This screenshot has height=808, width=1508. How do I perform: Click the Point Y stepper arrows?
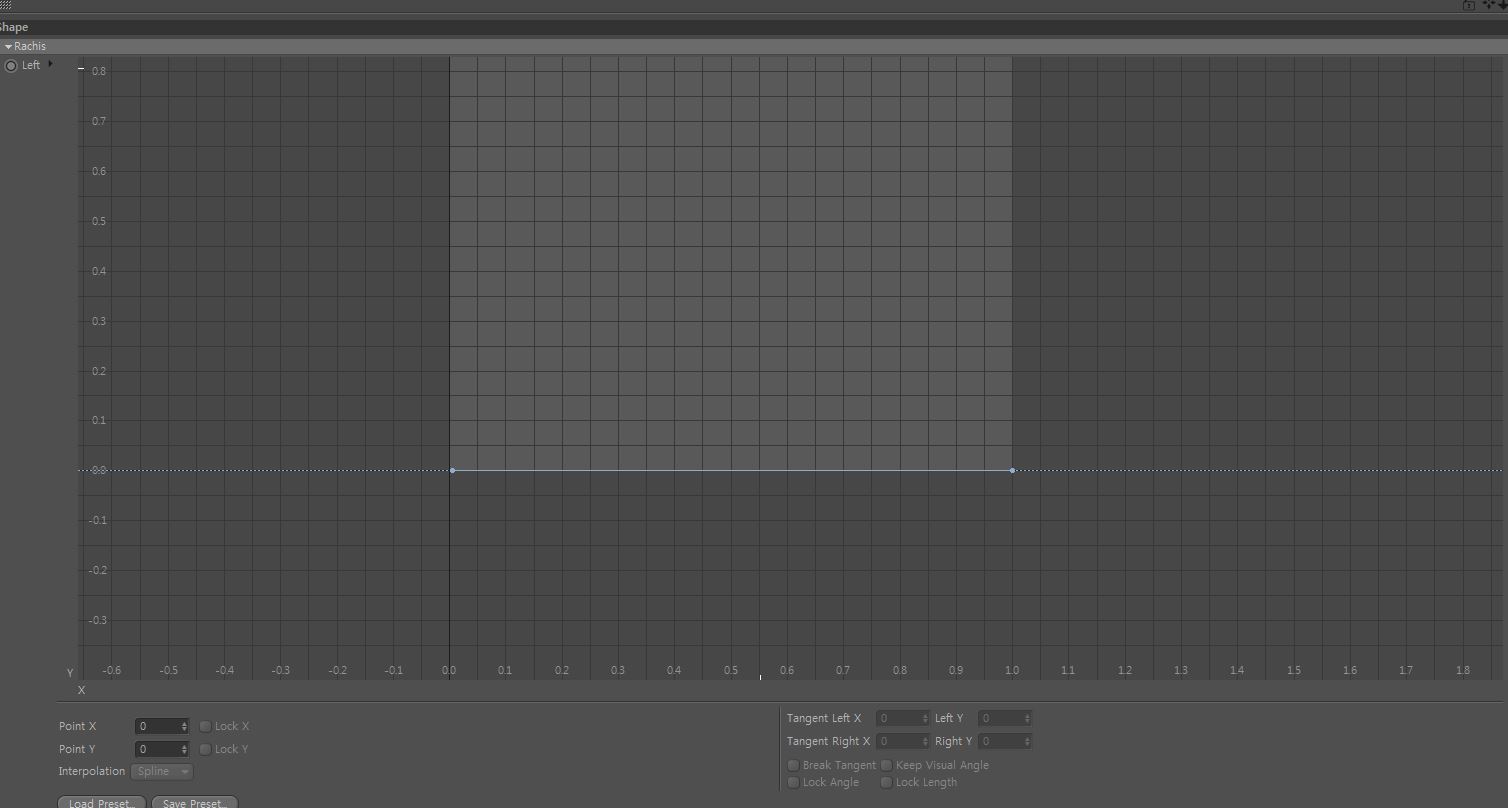point(185,749)
